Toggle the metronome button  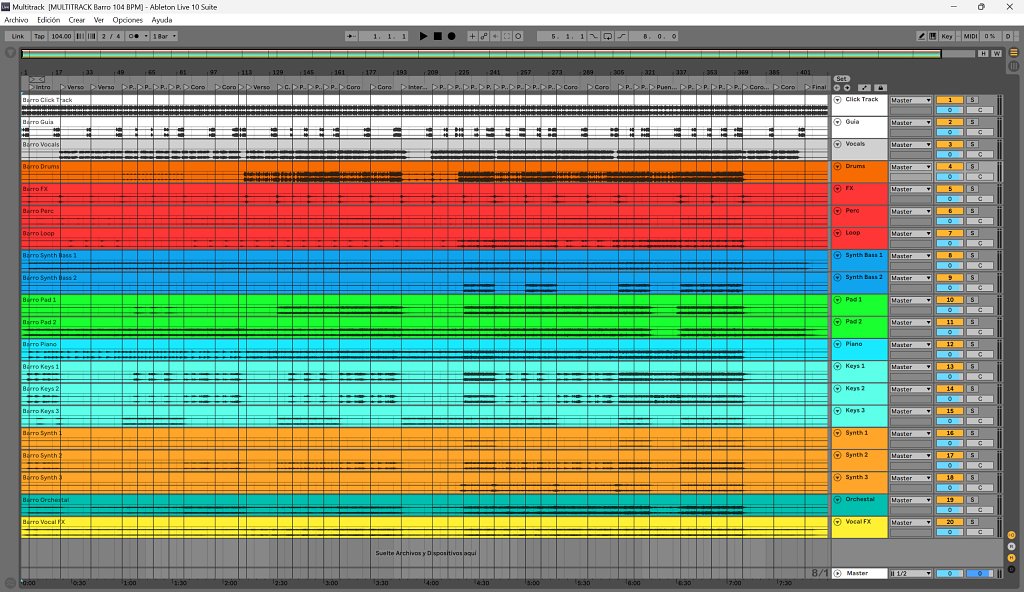tap(132, 36)
